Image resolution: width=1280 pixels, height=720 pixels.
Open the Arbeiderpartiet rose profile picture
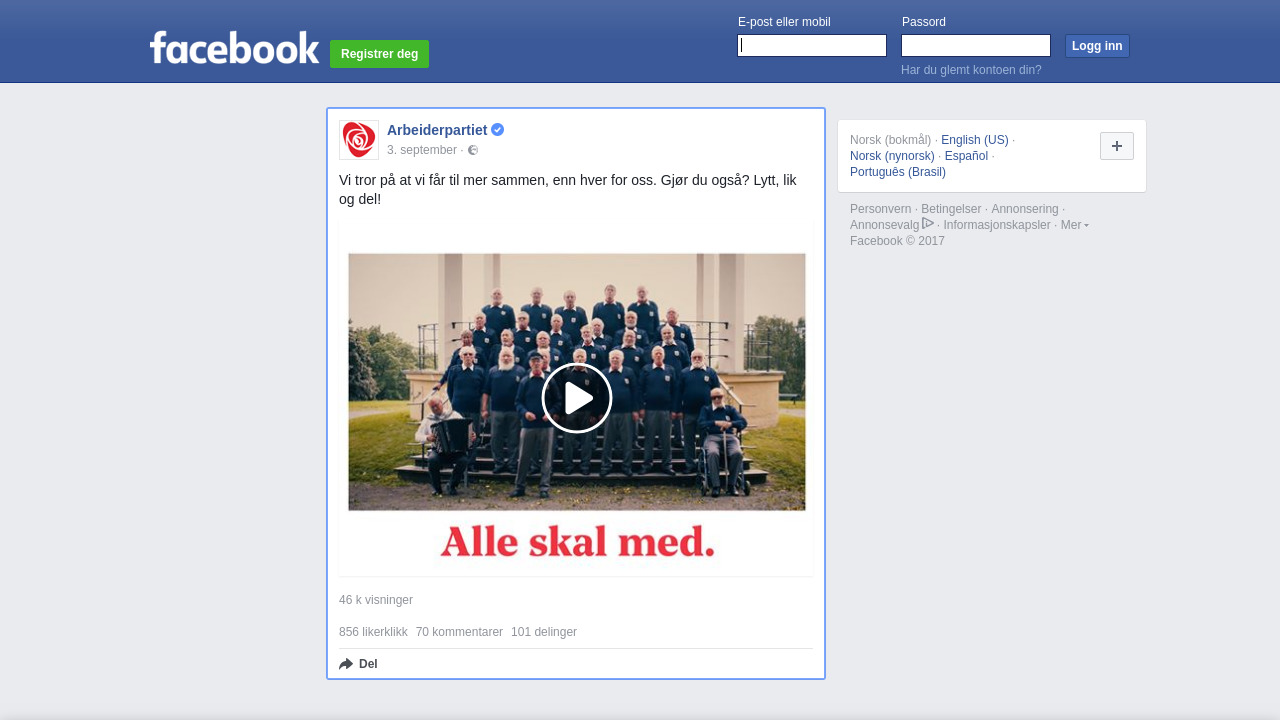pyautogui.click(x=359, y=140)
